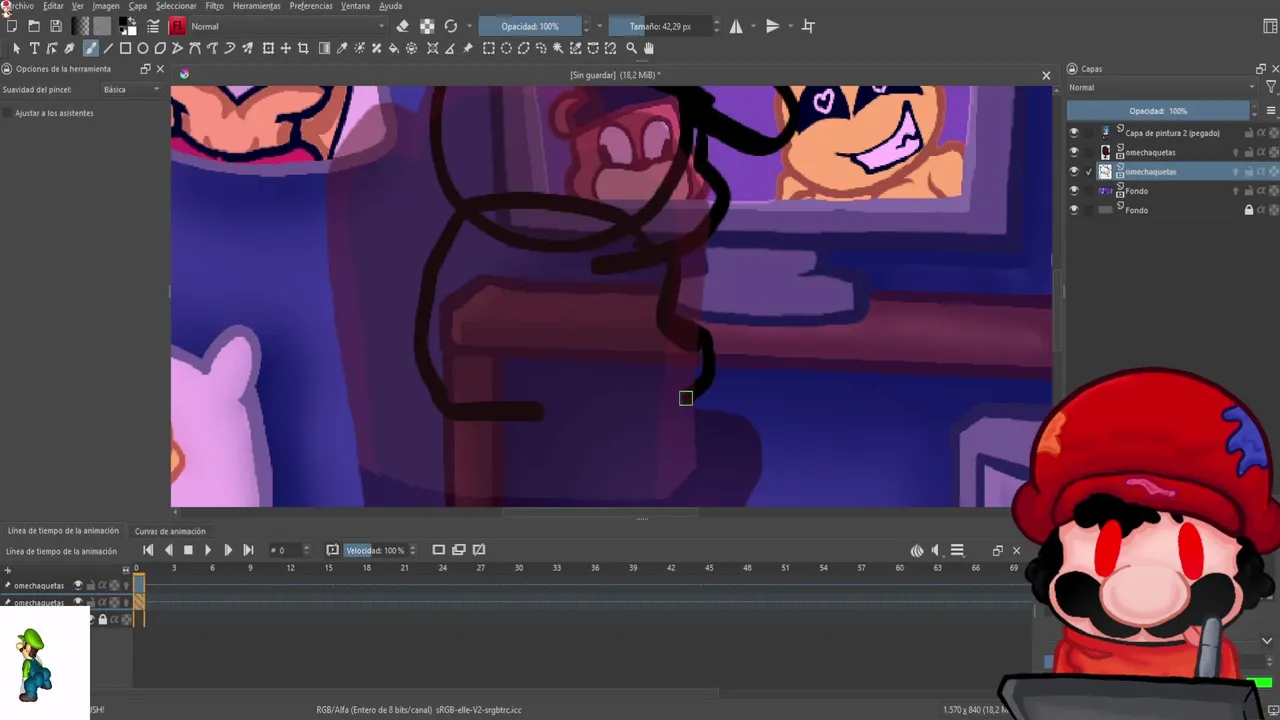Open the Capa menu

click(137, 6)
